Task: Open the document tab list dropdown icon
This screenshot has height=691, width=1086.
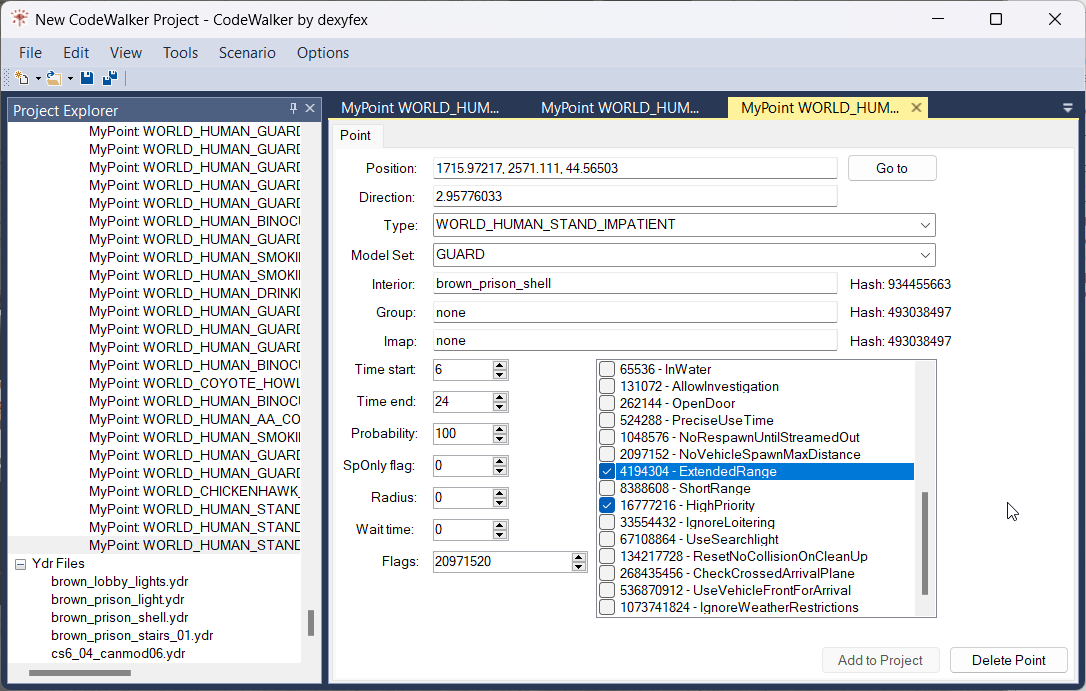Action: (x=1067, y=108)
